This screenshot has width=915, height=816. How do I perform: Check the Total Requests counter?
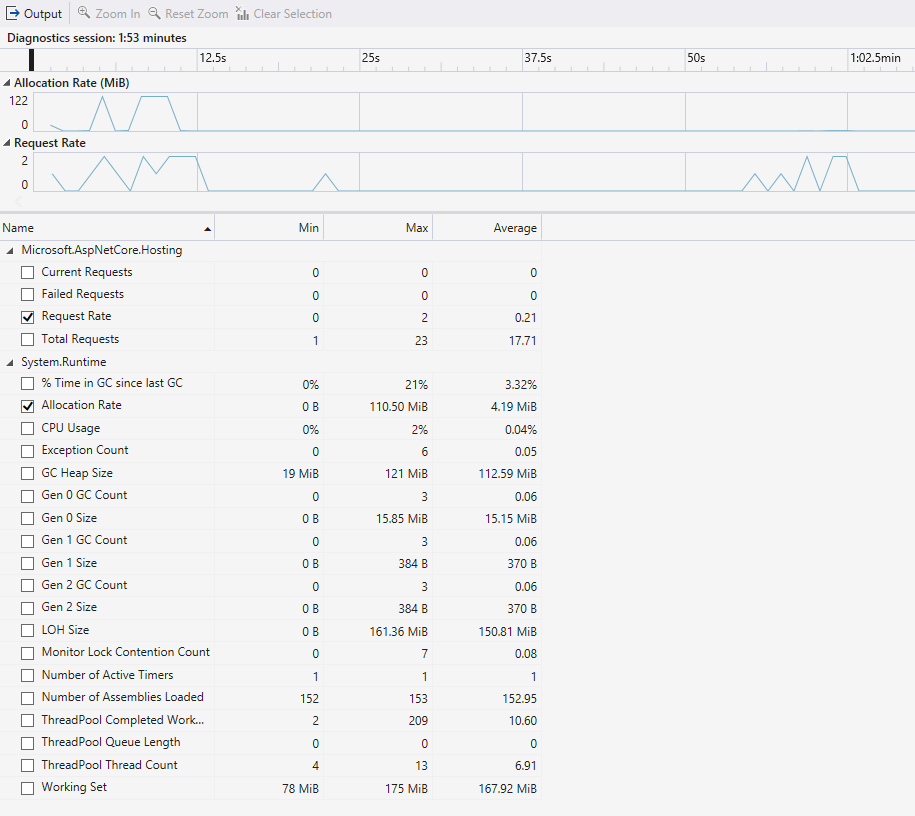26,339
